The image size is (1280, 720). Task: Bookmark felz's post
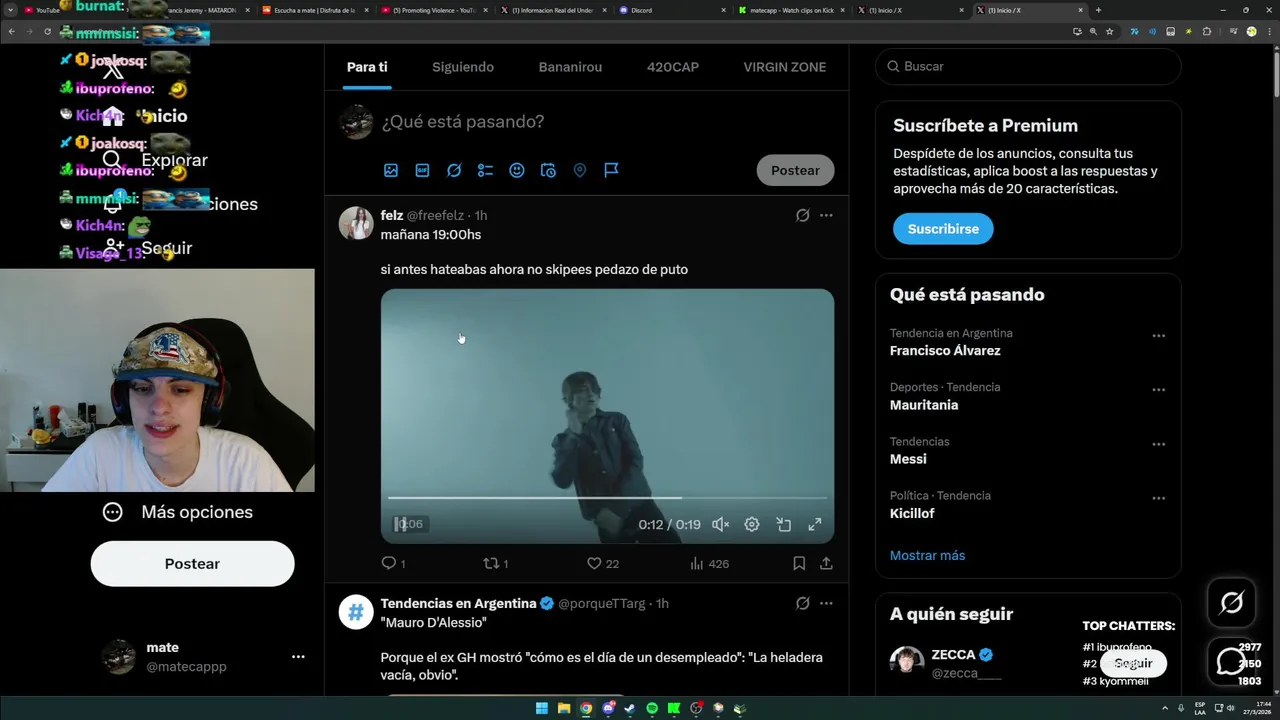(799, 564)
